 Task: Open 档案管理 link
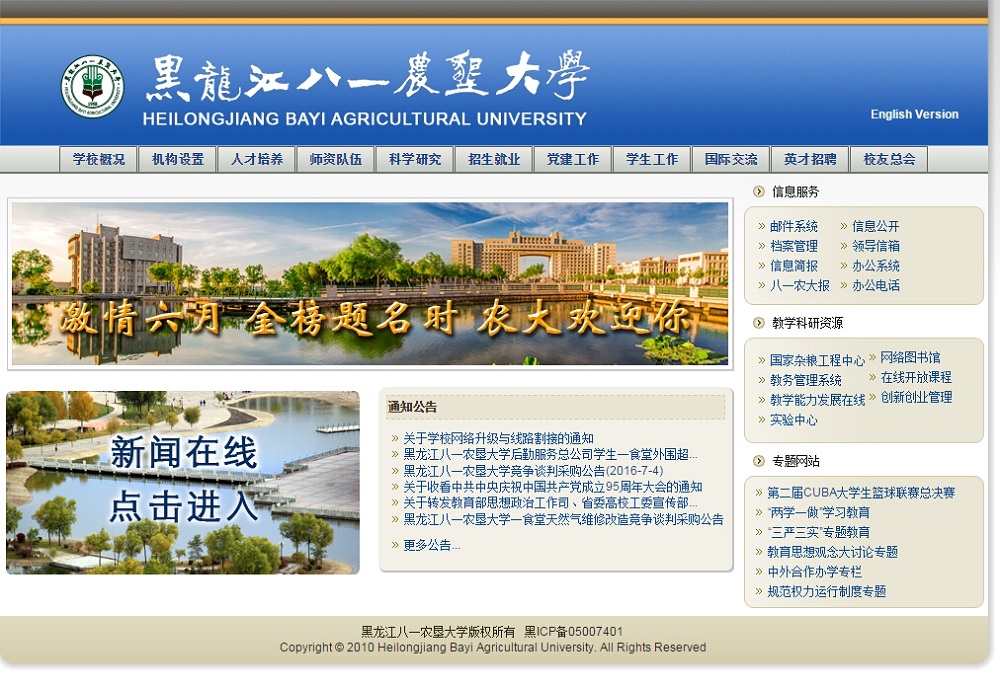click(x=794, y=246)
